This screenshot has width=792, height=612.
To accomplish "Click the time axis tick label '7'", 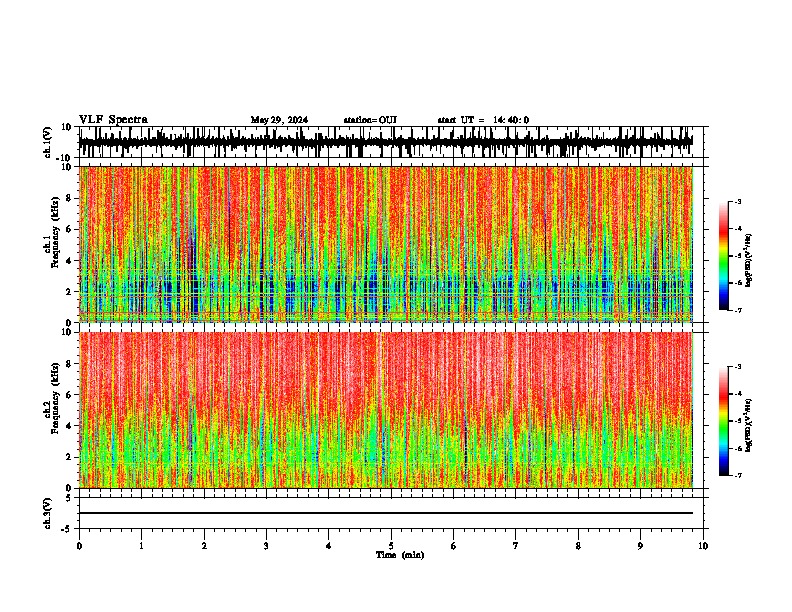I will coord(516,546).
